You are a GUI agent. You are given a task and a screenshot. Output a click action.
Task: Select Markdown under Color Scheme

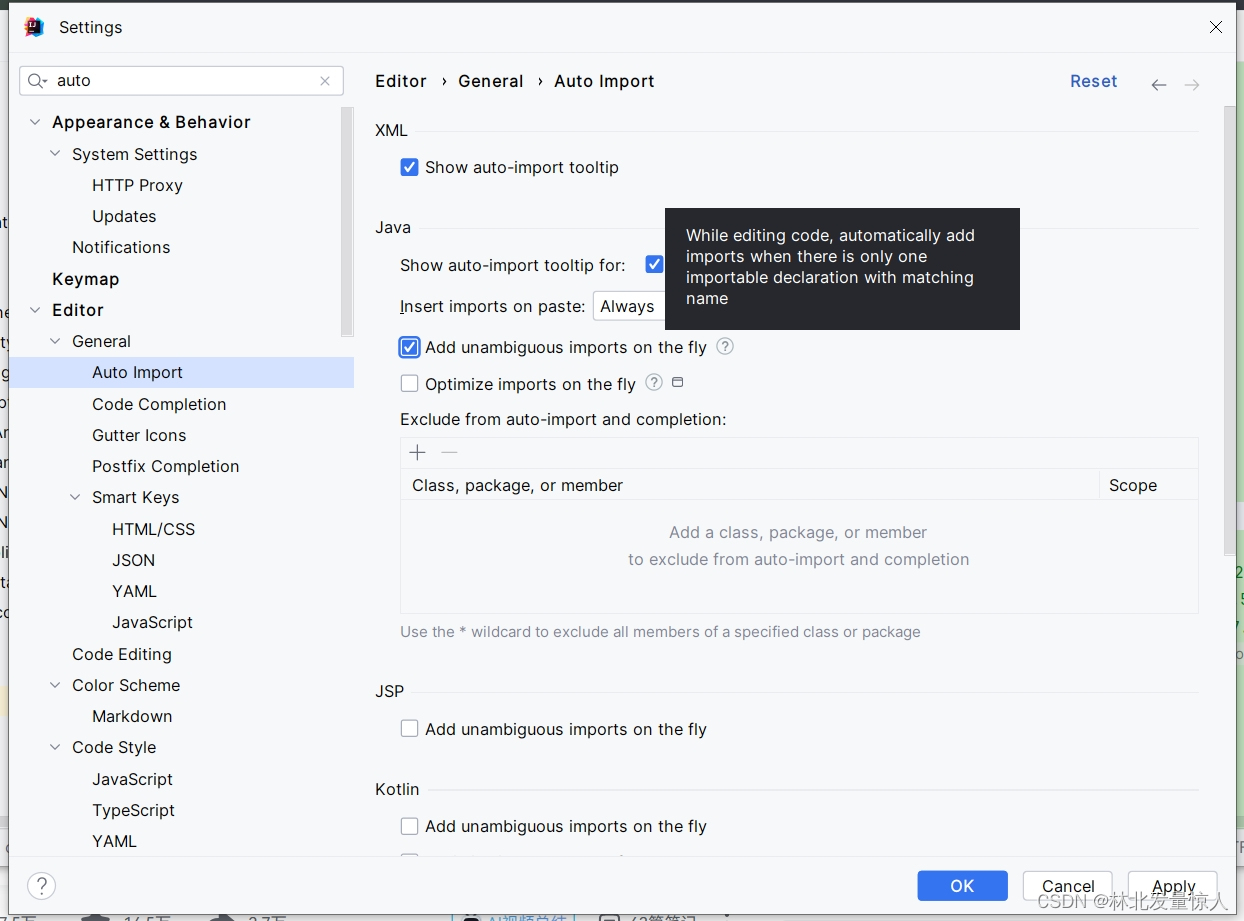pos(132,716)
